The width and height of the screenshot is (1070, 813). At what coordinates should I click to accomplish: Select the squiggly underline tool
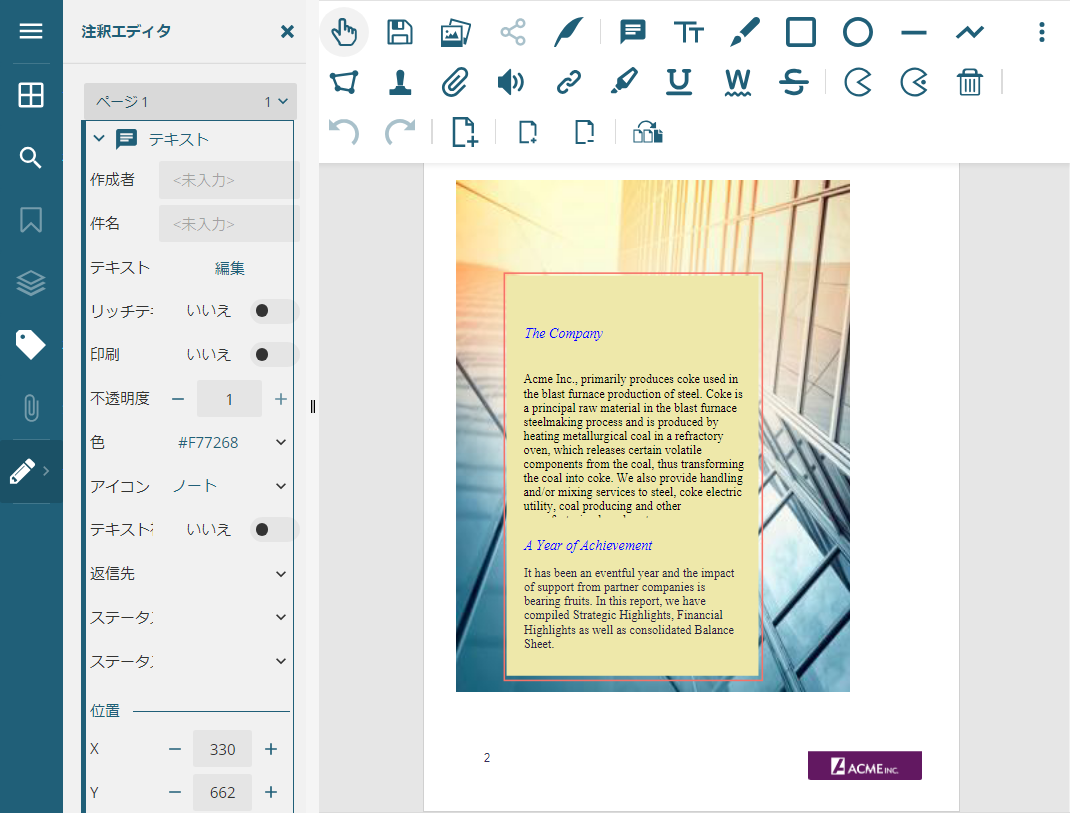tap(738, 83)
